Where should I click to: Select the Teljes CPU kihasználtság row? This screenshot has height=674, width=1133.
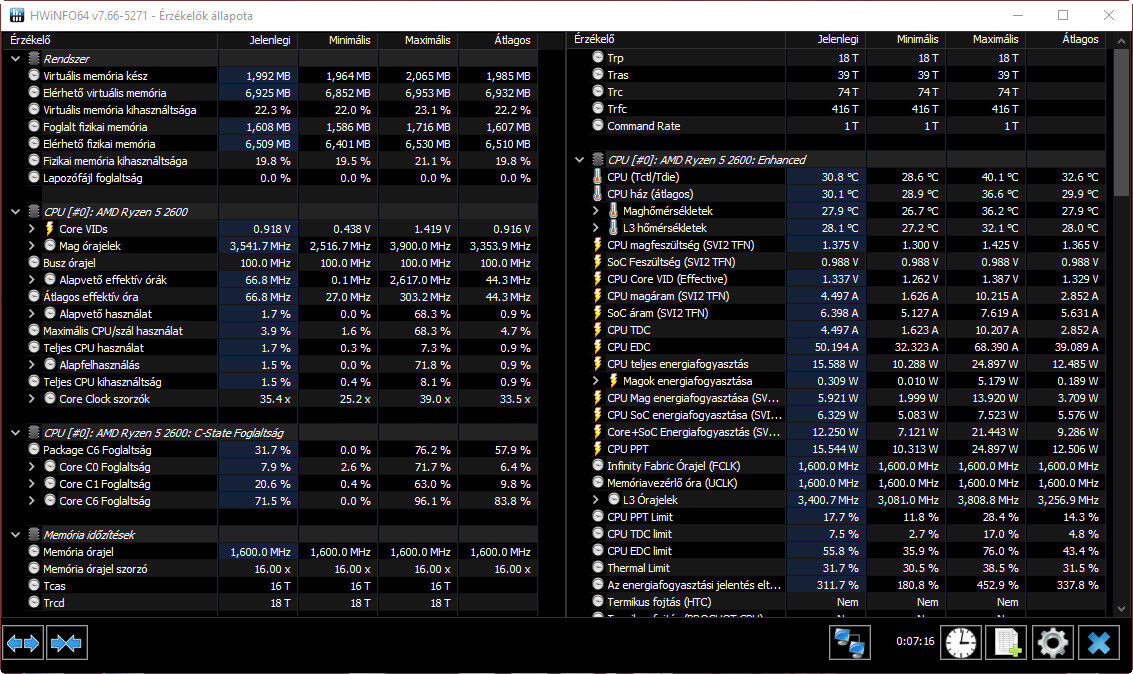pos(270,381)
